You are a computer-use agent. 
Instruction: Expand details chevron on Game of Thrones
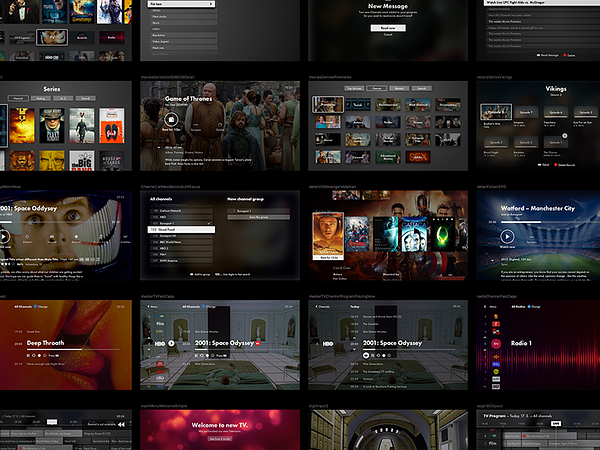[x=159, y=147]
